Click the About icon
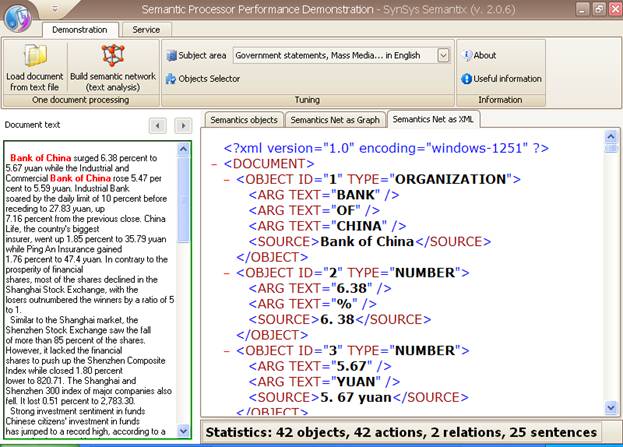Screen dimensions: 623x447 click(x=467, y=56)
